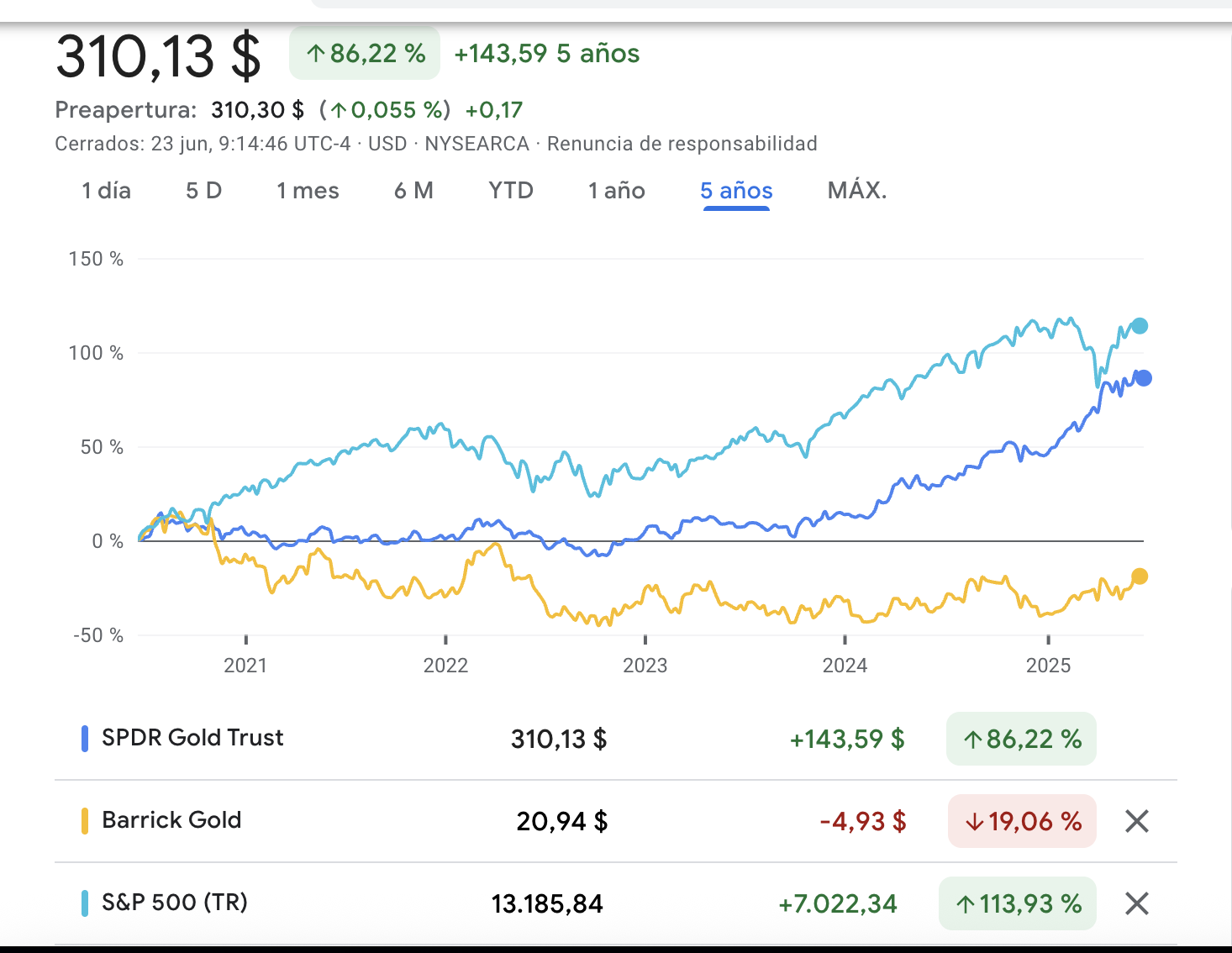Click the 150 % y-axis label

coord(96,259)
